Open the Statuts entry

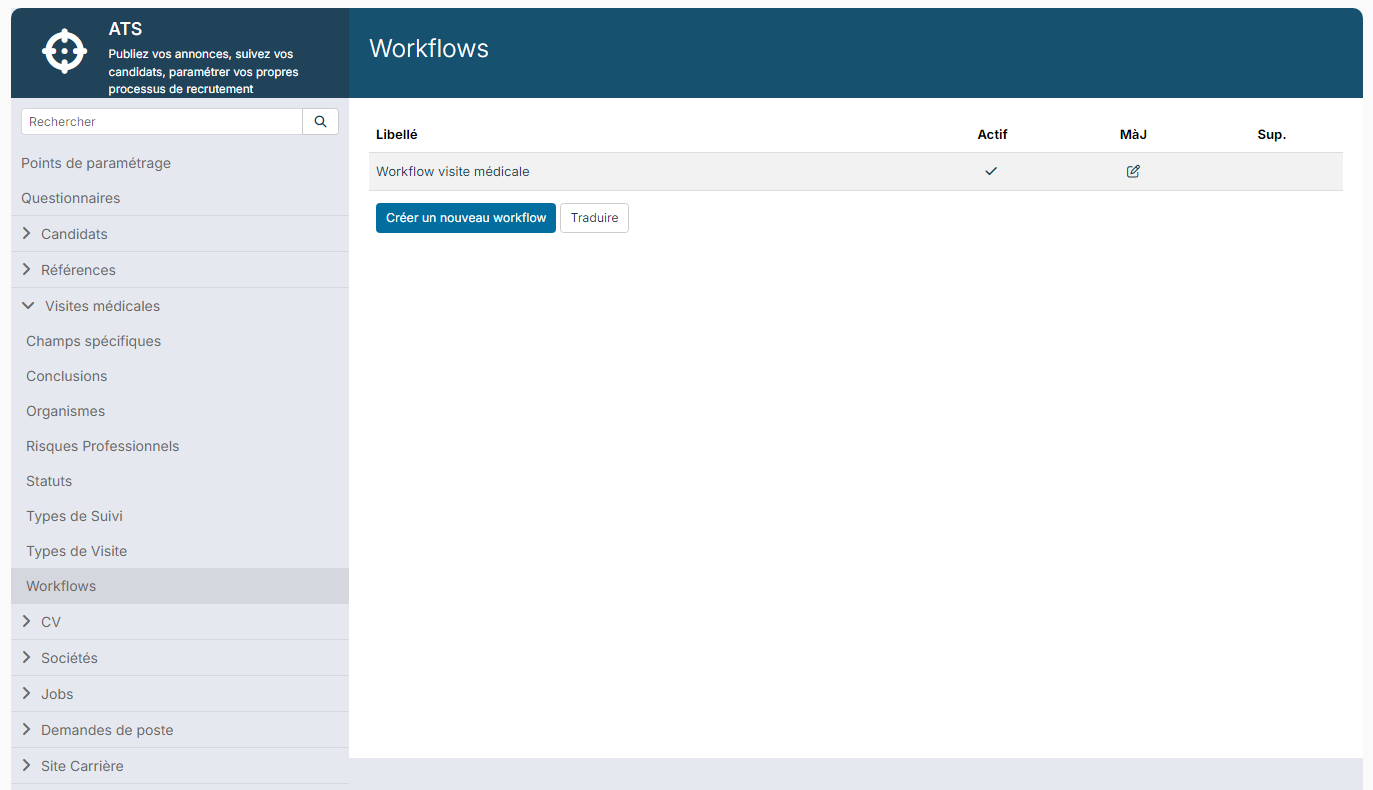[49, 481]
